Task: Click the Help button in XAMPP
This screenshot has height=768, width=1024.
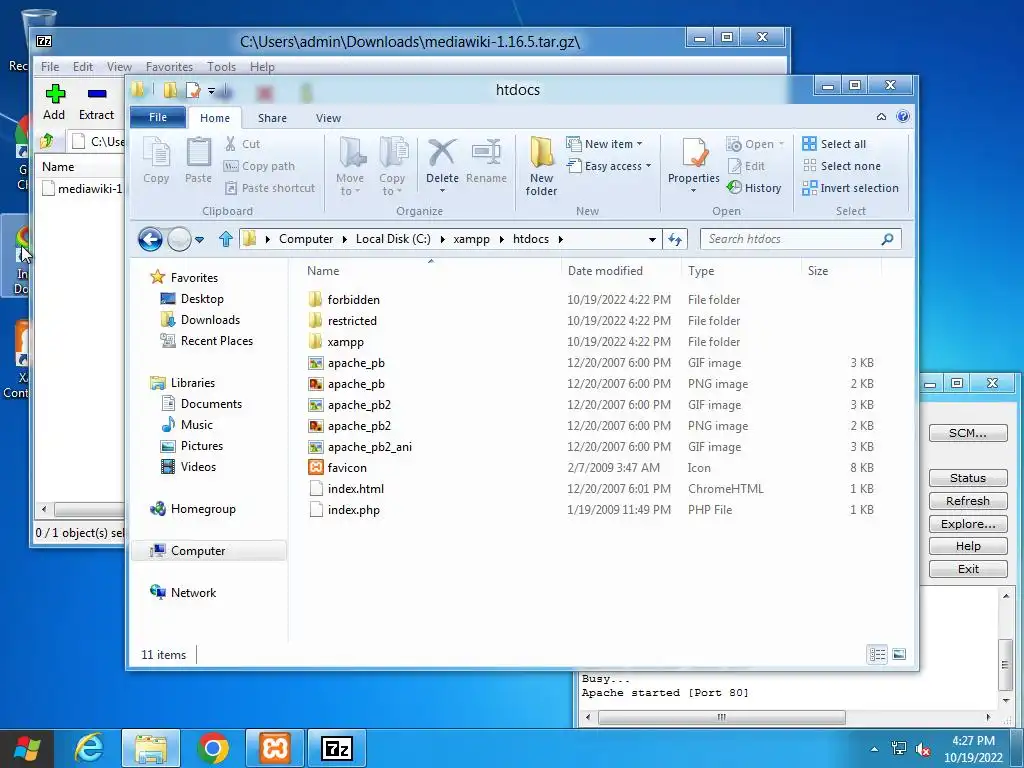Action: pos(968,546)
